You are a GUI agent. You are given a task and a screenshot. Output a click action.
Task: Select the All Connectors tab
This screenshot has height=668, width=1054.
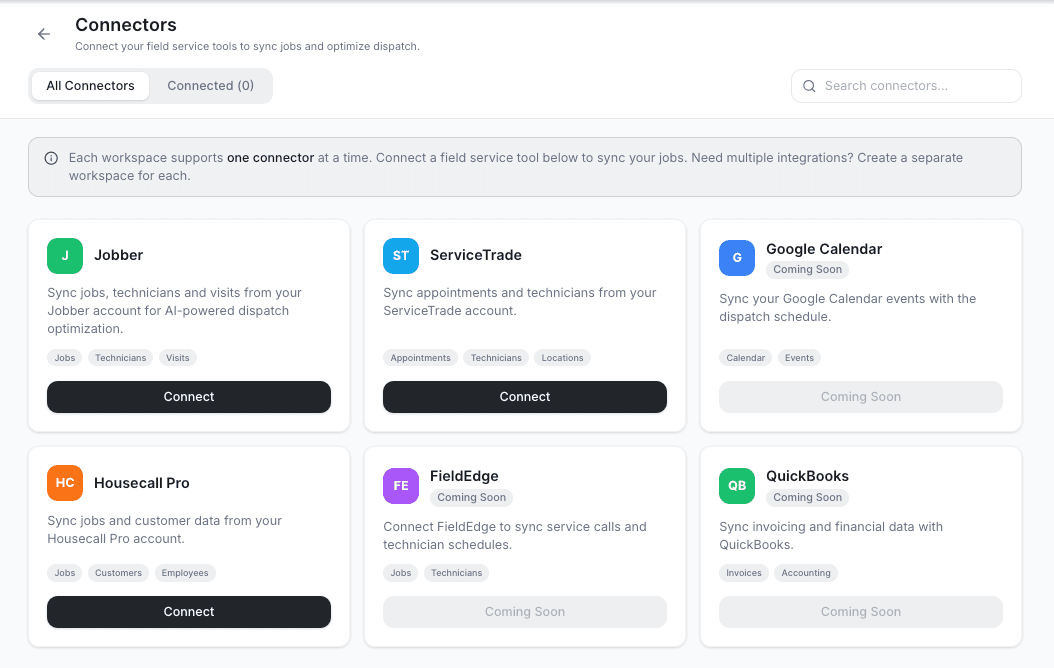pyautogui.click(x=89, y=85)
